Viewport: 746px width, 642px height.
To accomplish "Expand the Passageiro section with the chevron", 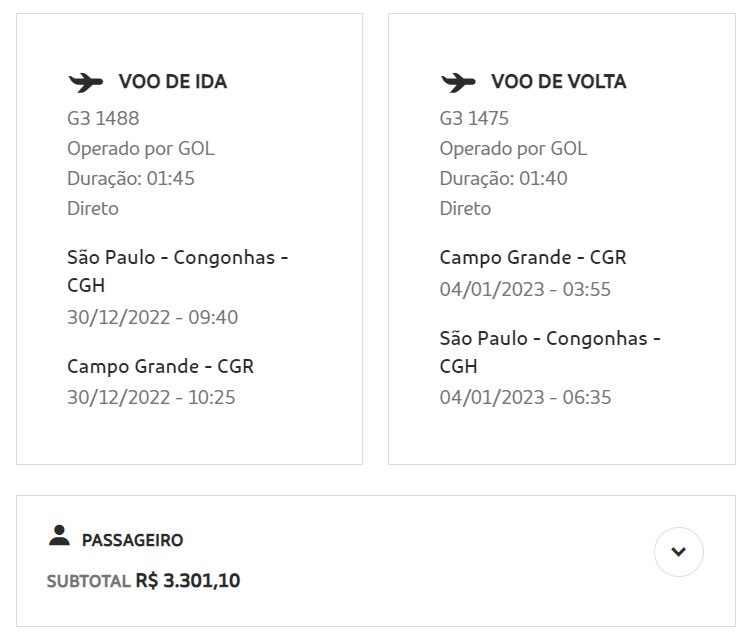I will tap(678, 552).
